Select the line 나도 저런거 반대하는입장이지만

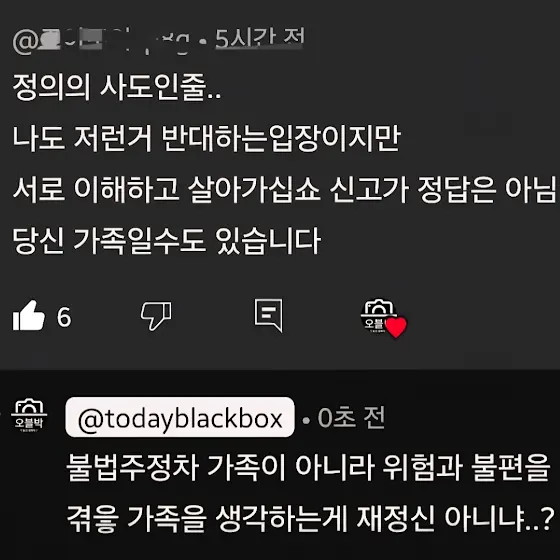[206, 138]
